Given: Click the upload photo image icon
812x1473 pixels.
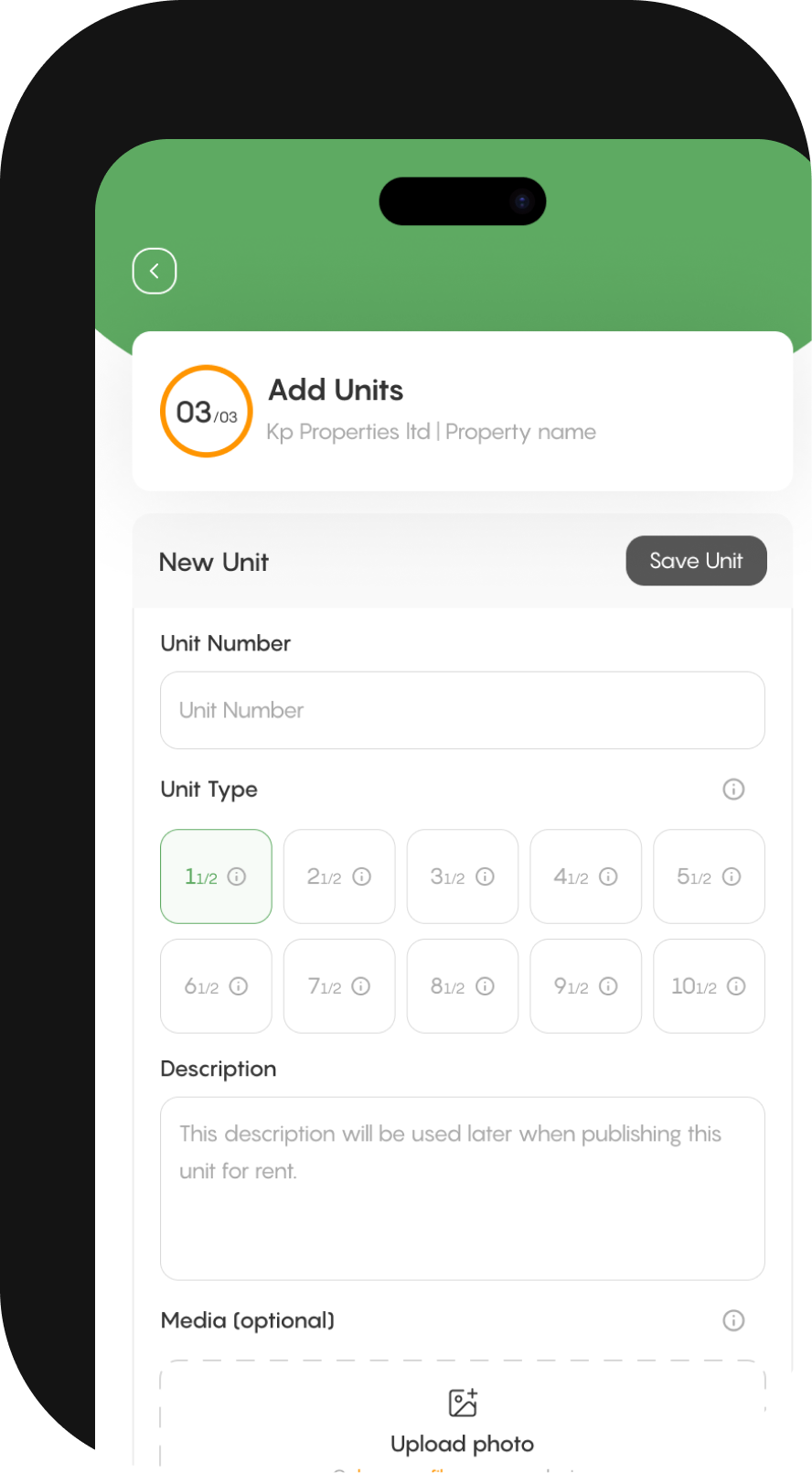Looking at the screenshot, I should point(463,1403).
